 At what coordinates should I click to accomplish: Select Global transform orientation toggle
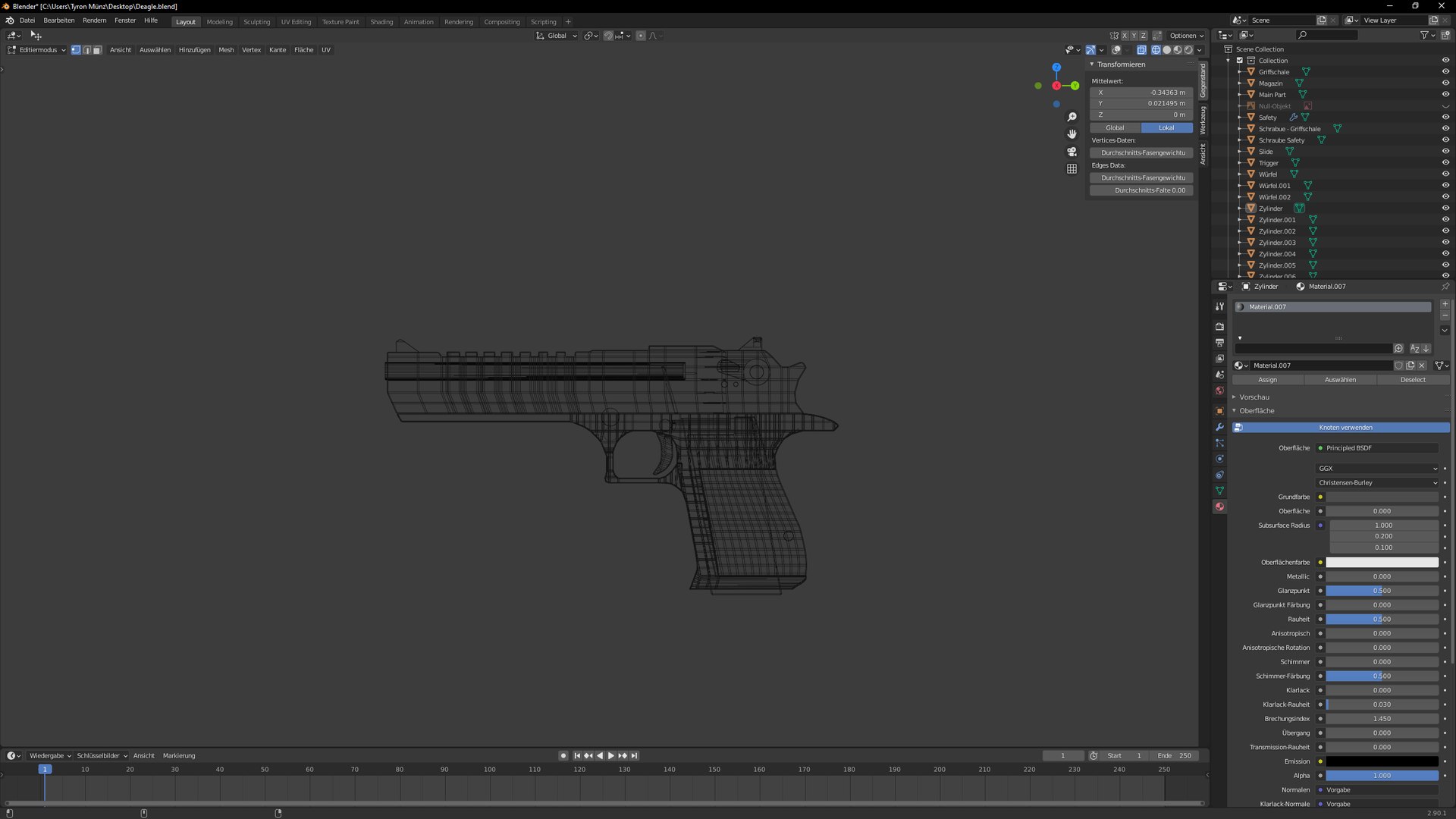click(x=1115, y=128)
